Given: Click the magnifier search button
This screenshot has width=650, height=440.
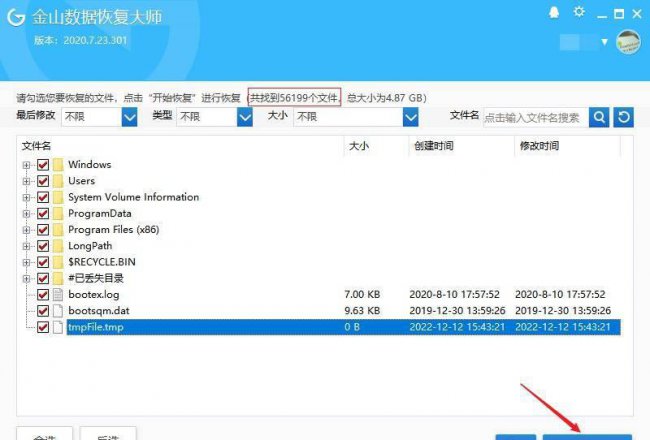Looking at the screenshot, I should [599, 118].
